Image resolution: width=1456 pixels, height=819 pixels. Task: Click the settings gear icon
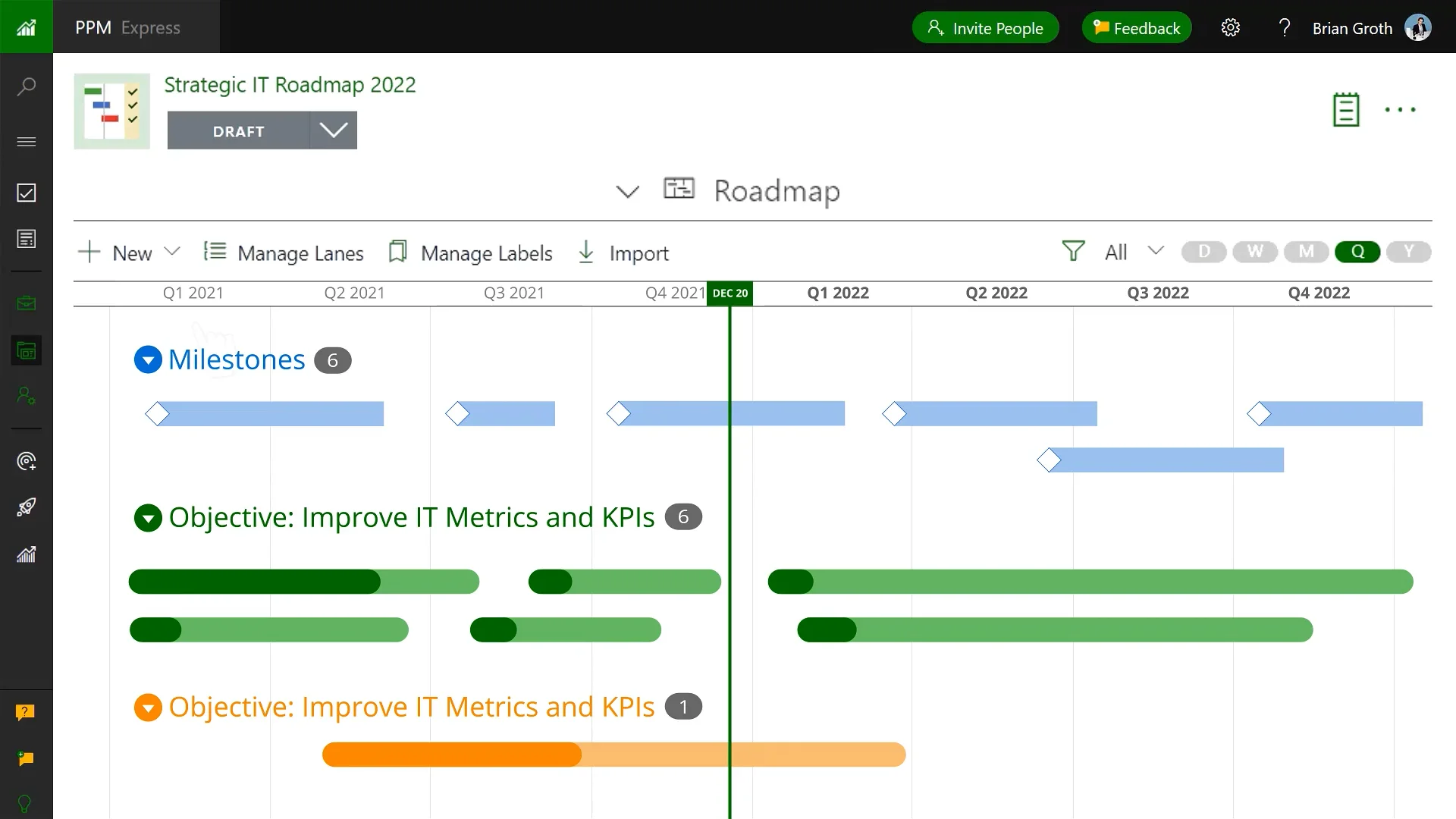pyautogui.click(x=1230, y=28)
